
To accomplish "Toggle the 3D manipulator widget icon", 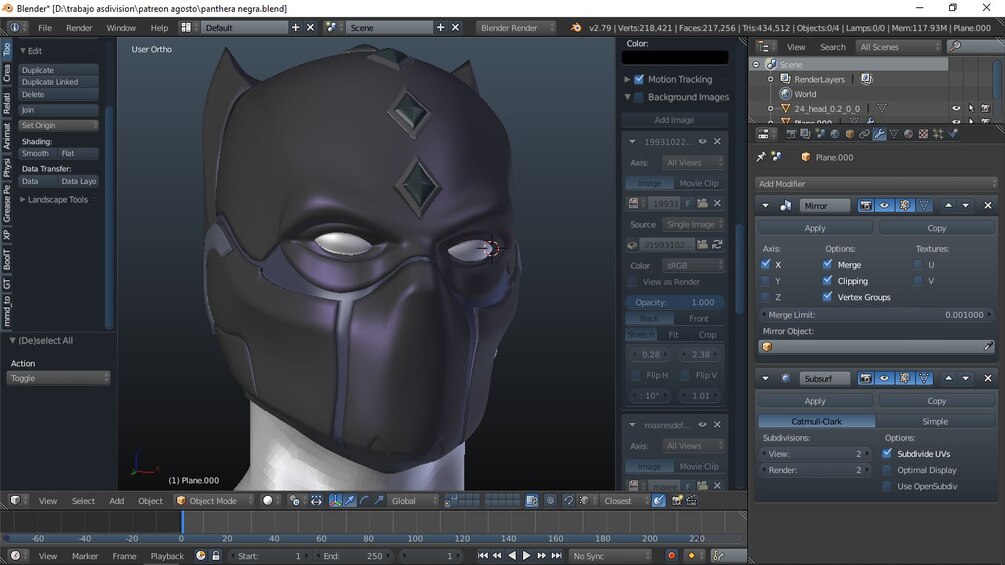I will pyautogui.click(x=335, y=501).
